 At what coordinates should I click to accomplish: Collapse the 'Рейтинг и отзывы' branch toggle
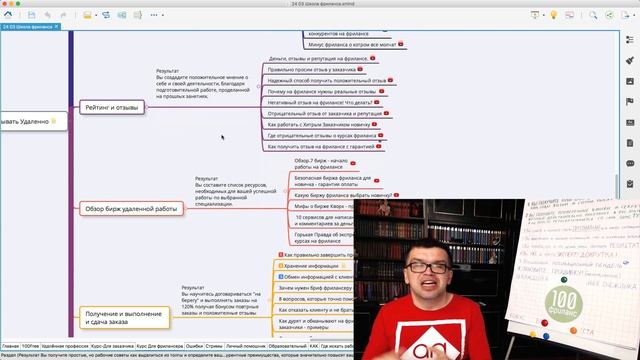(147, 107)
